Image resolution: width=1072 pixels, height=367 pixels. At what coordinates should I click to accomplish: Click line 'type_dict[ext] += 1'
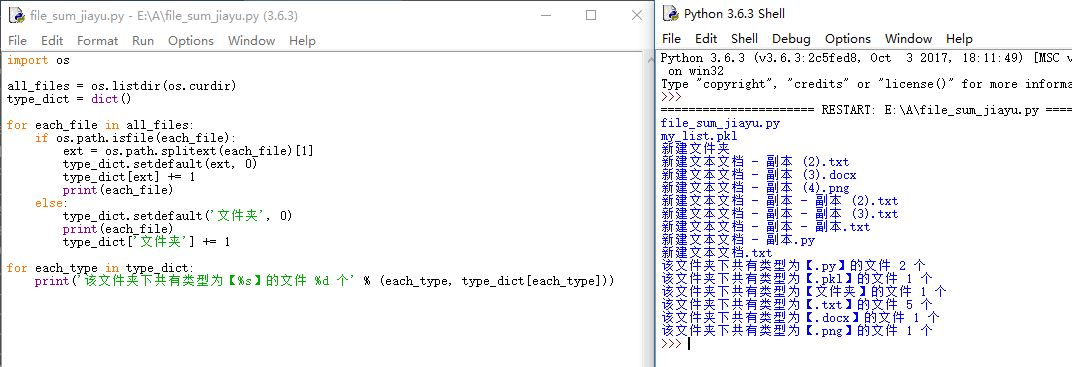pos(129,177)
